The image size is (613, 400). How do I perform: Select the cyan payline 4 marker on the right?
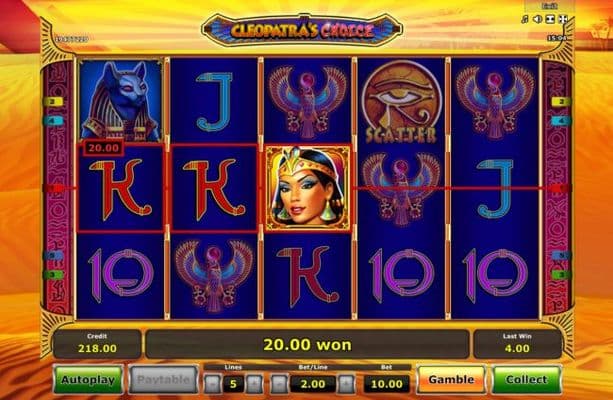pos(561,121)
